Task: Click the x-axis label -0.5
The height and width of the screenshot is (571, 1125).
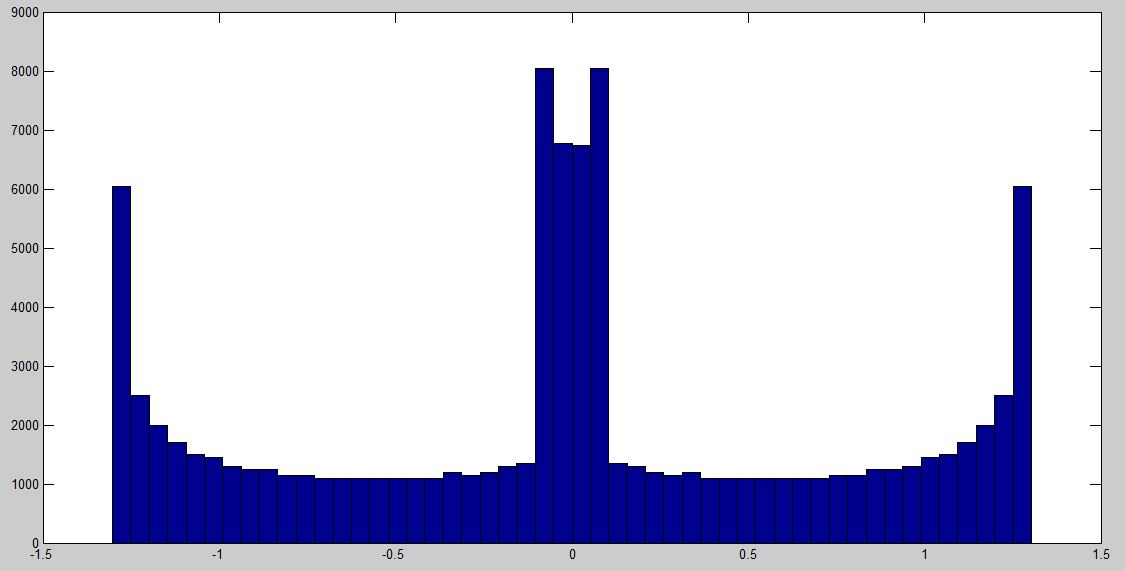Action: [393, 555]
